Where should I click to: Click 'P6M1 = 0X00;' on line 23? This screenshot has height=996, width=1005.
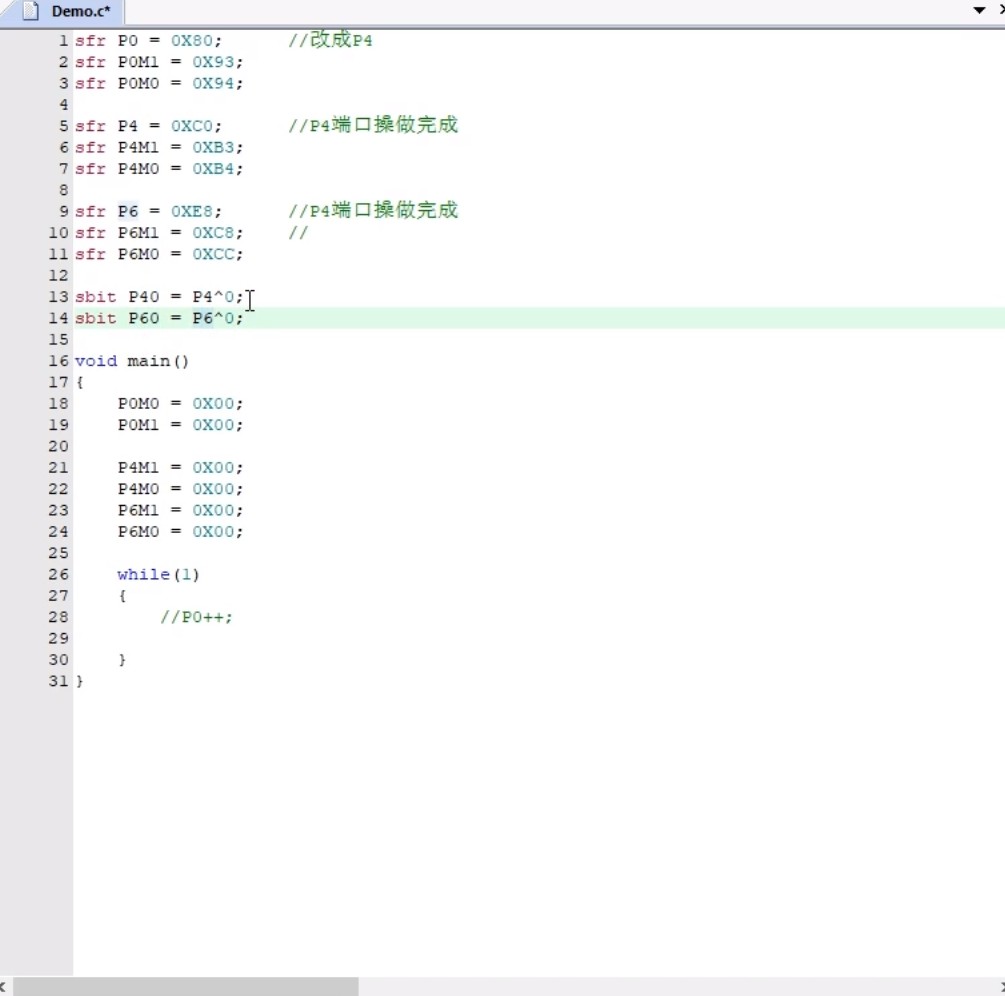coord(180,510)
